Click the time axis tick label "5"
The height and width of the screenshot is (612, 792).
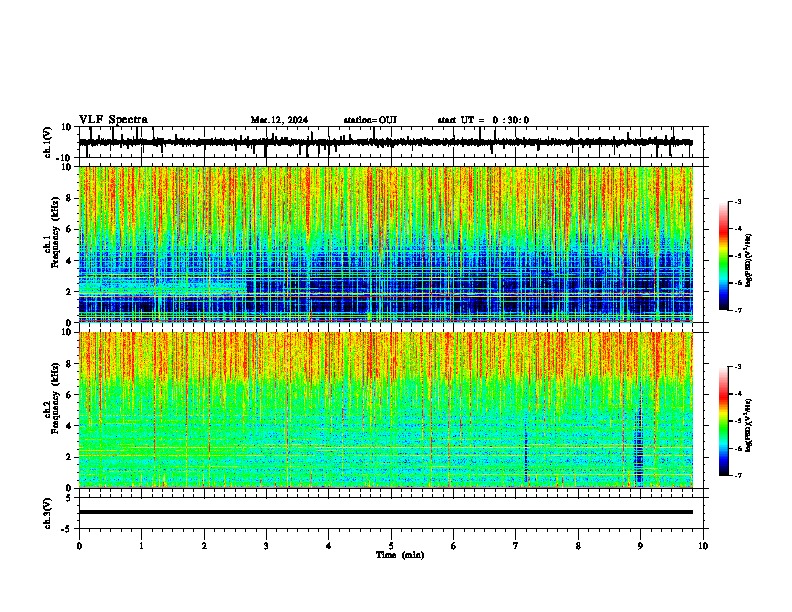coord(391,546)
